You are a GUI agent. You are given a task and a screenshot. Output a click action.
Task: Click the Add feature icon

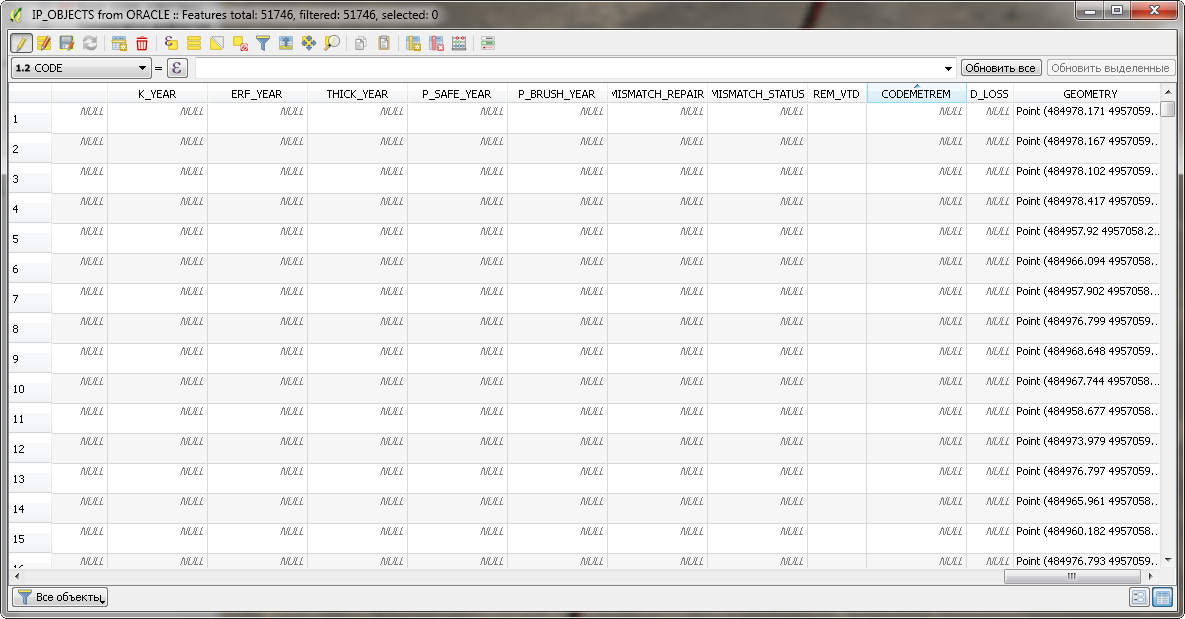[x=119, y=43]
